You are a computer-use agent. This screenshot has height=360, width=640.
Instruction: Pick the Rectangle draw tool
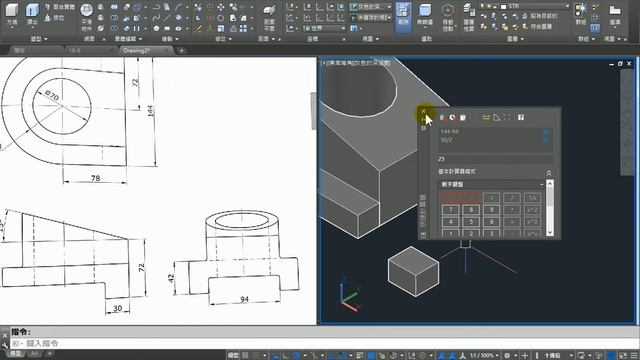[x=167, y=29]
